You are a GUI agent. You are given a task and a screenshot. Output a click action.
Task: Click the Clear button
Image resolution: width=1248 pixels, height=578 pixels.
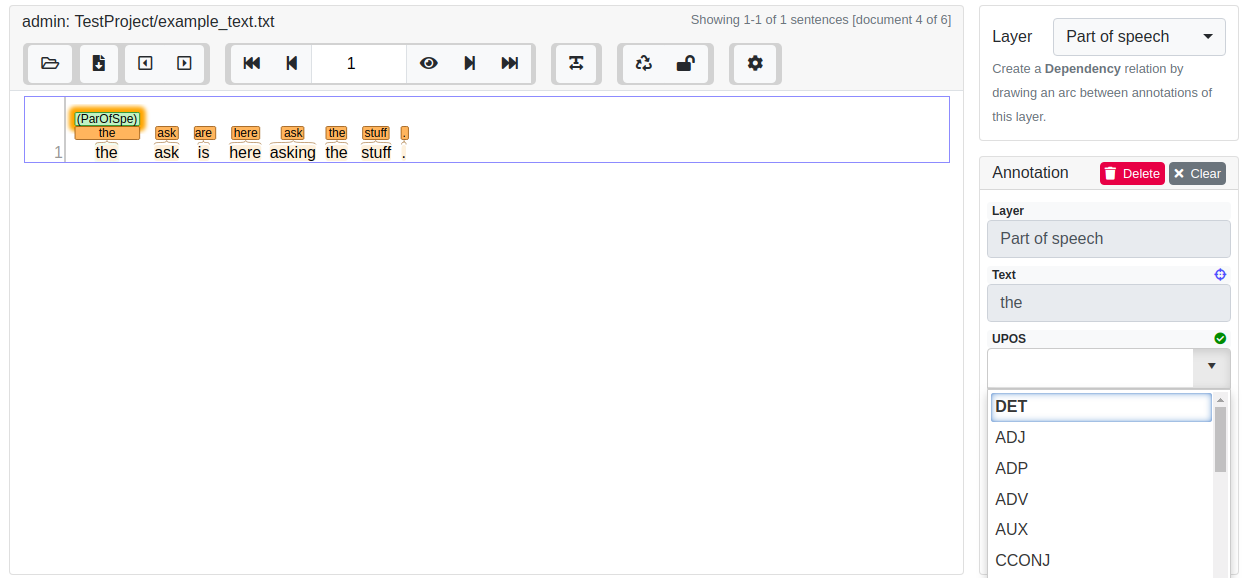1197,174
